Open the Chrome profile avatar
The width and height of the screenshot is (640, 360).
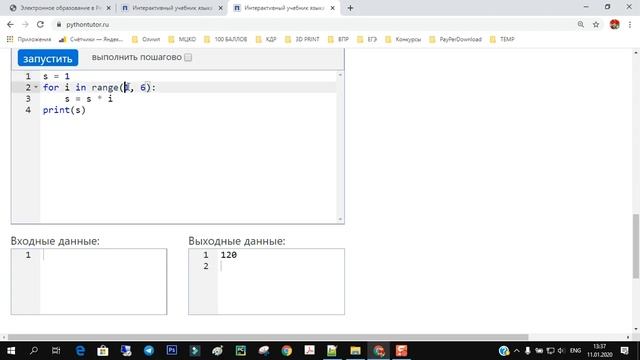(615, 24)
